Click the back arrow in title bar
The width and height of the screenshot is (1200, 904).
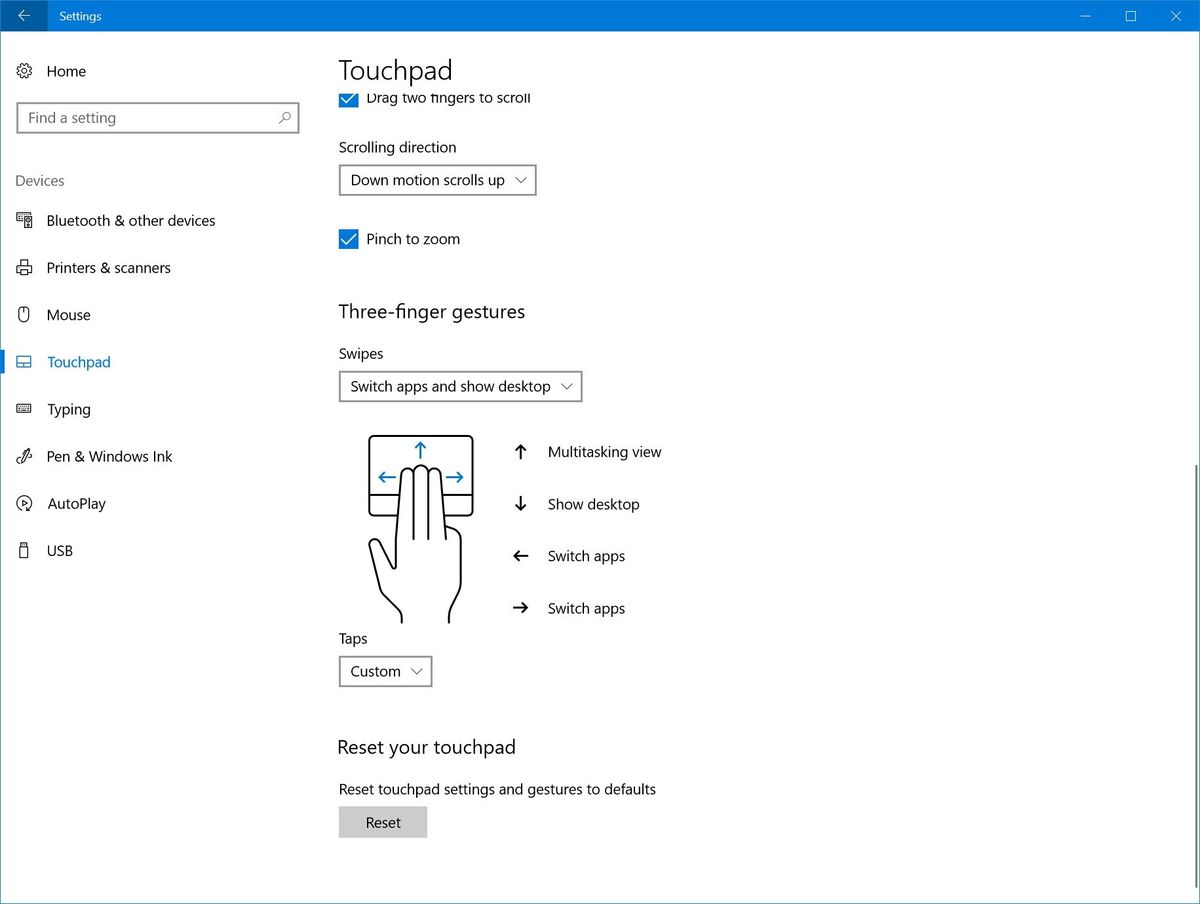(24, 16)
